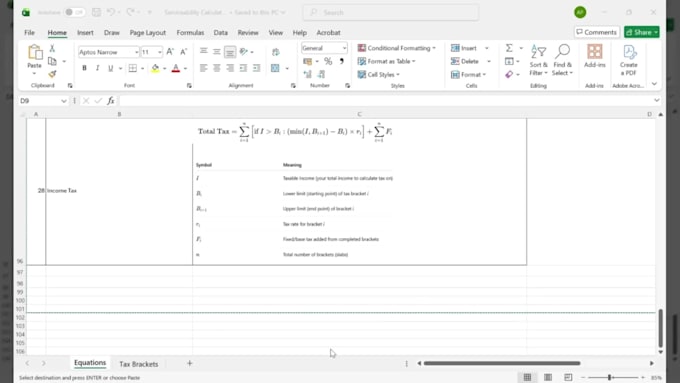The image size is (680, 383).
Task: Activate the Format Painter brush
Action: (x=52, y=74)
